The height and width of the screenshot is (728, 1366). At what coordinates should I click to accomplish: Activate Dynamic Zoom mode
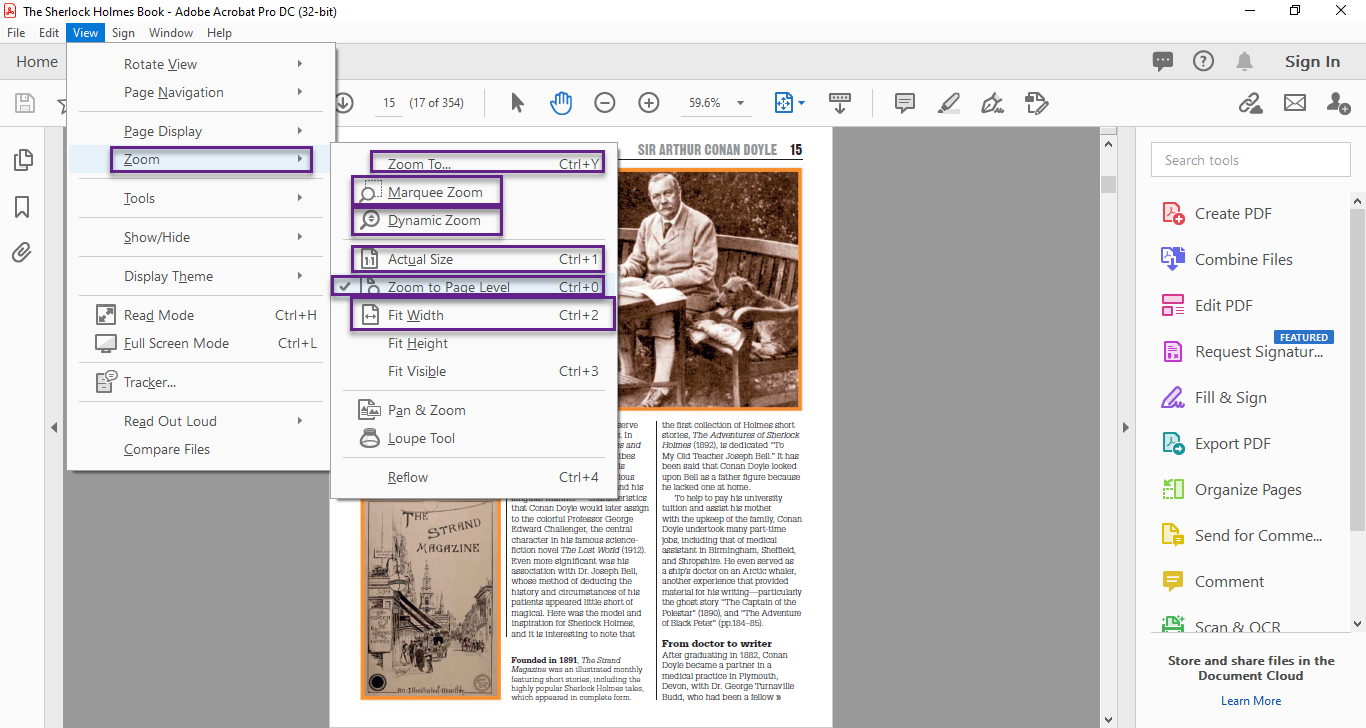tap(427, 220)
